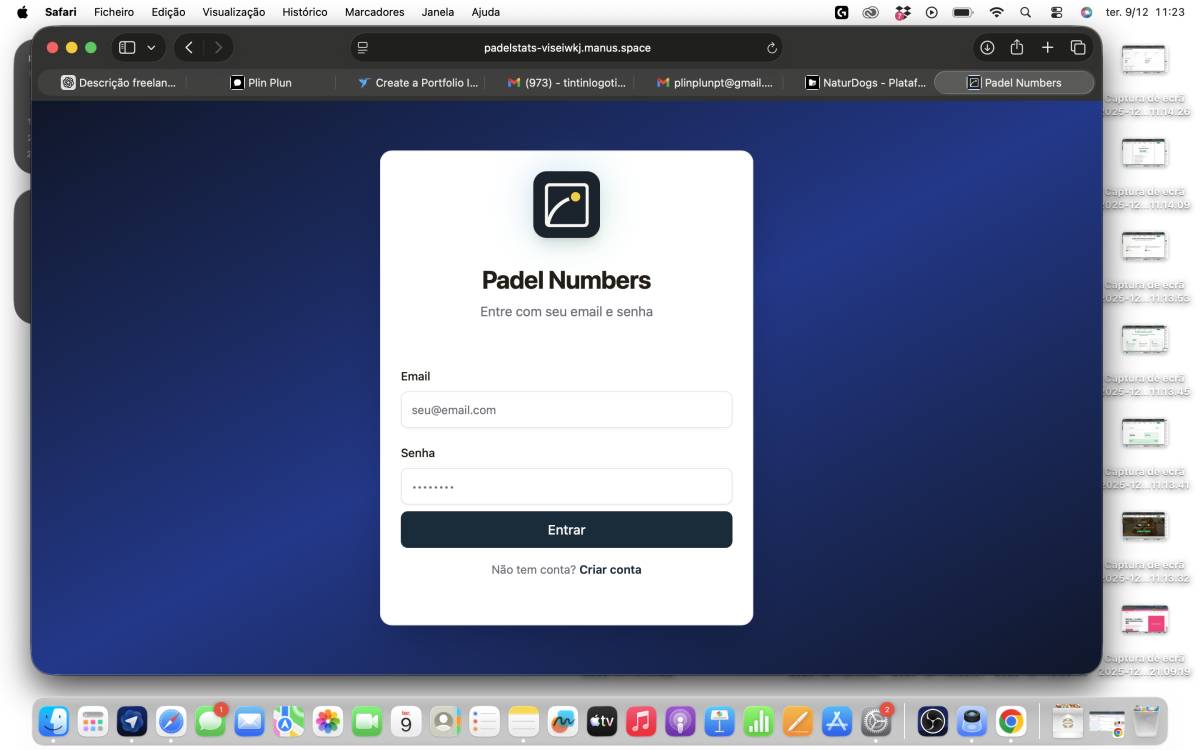The height and width of the screenshot is (750, 1200).
Task: Show Safari downloads
Action: click(987, 47)
